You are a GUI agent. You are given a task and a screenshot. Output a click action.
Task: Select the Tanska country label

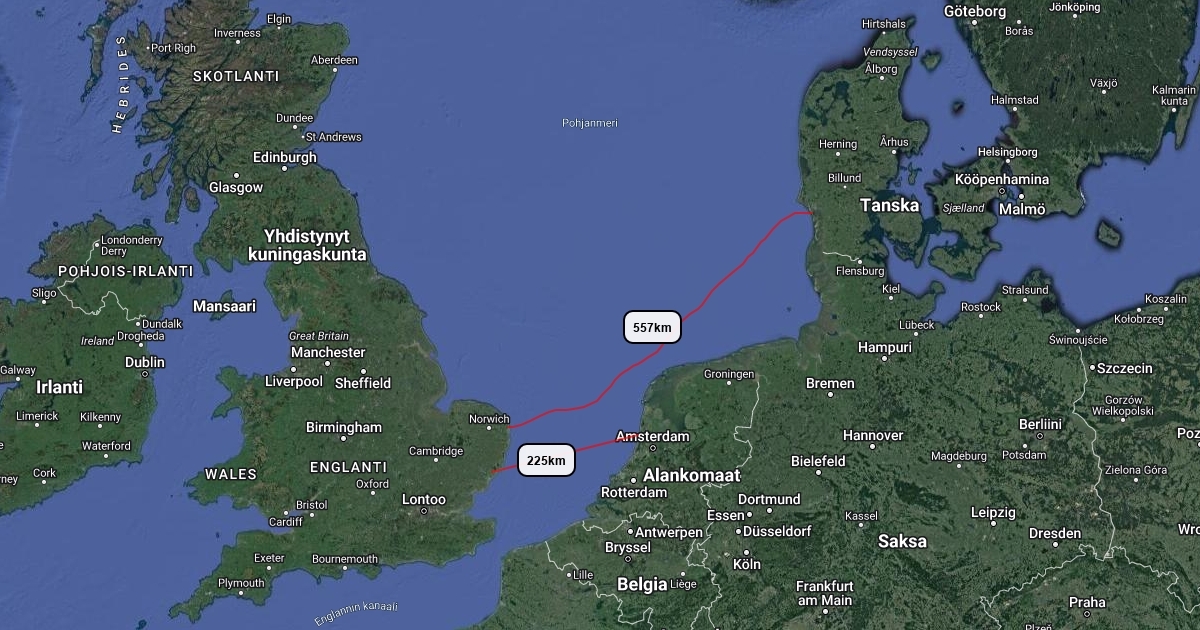click(x=889, y=205)
